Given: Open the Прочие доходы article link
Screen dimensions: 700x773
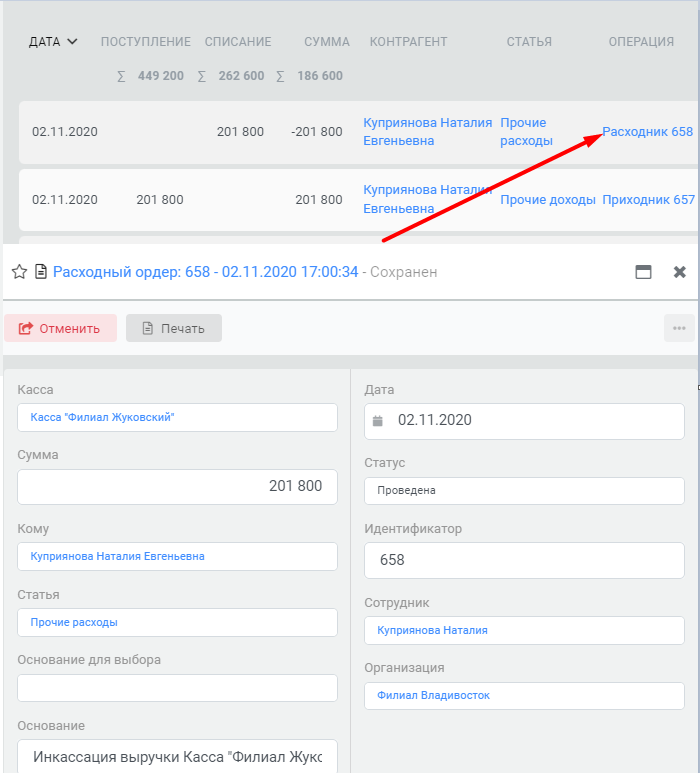Looking at the screenshot, I should point(548,200).
